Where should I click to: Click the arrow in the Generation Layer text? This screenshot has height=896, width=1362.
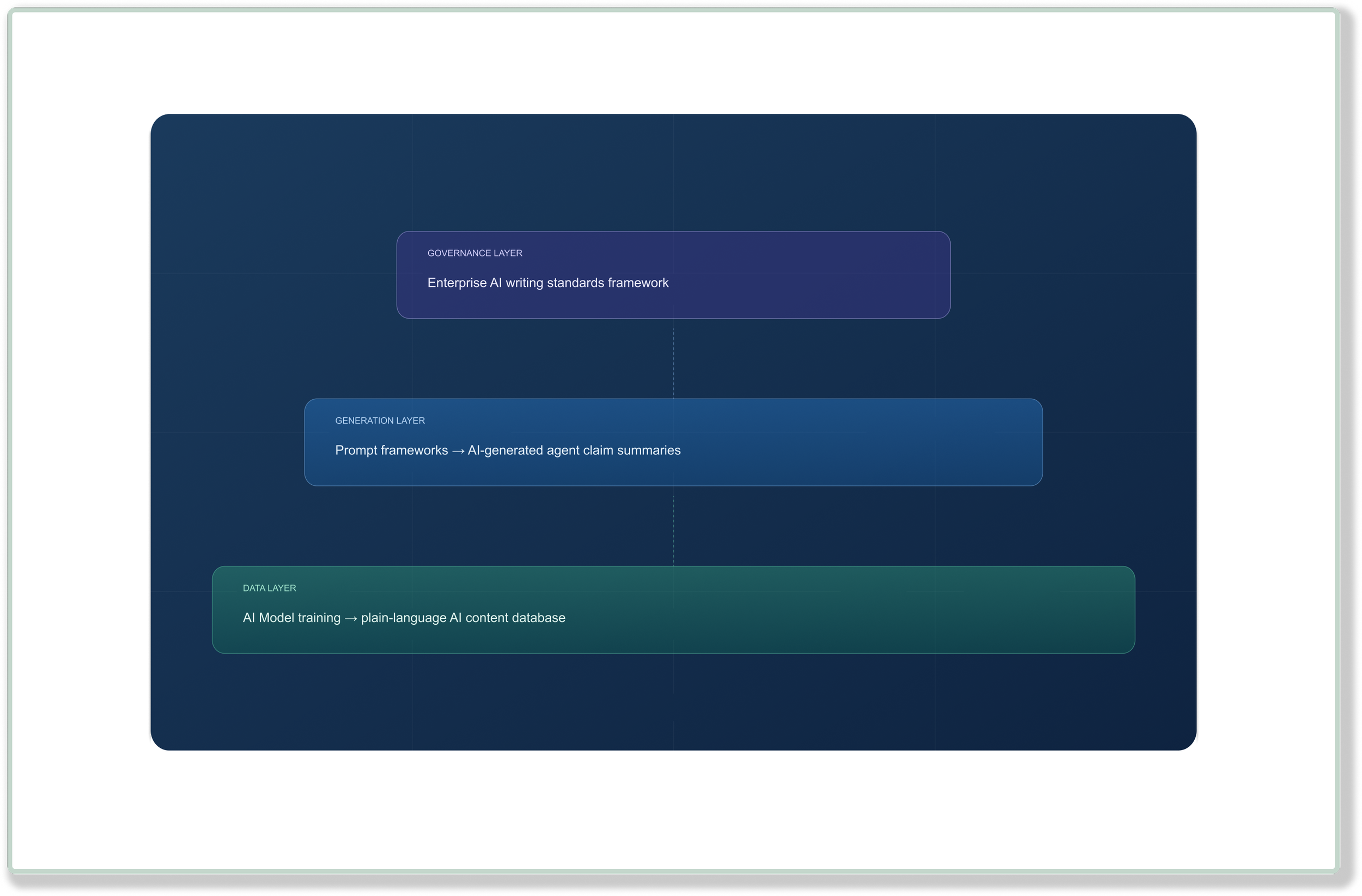tap(458, 452)
